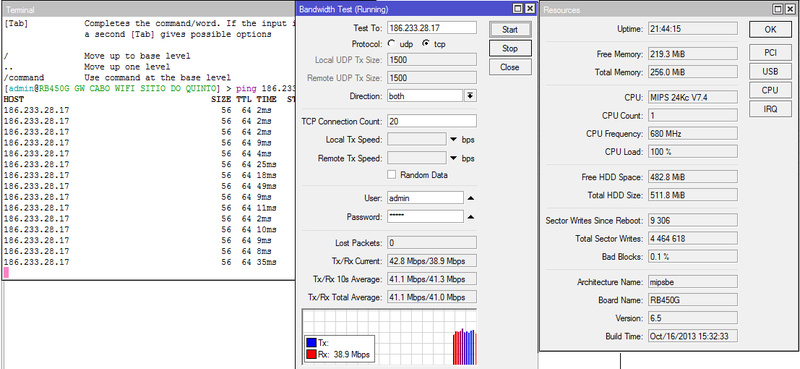The image size is (800, 369).
Task: Click the Terminal window title bar
Action: coord(148,9)
